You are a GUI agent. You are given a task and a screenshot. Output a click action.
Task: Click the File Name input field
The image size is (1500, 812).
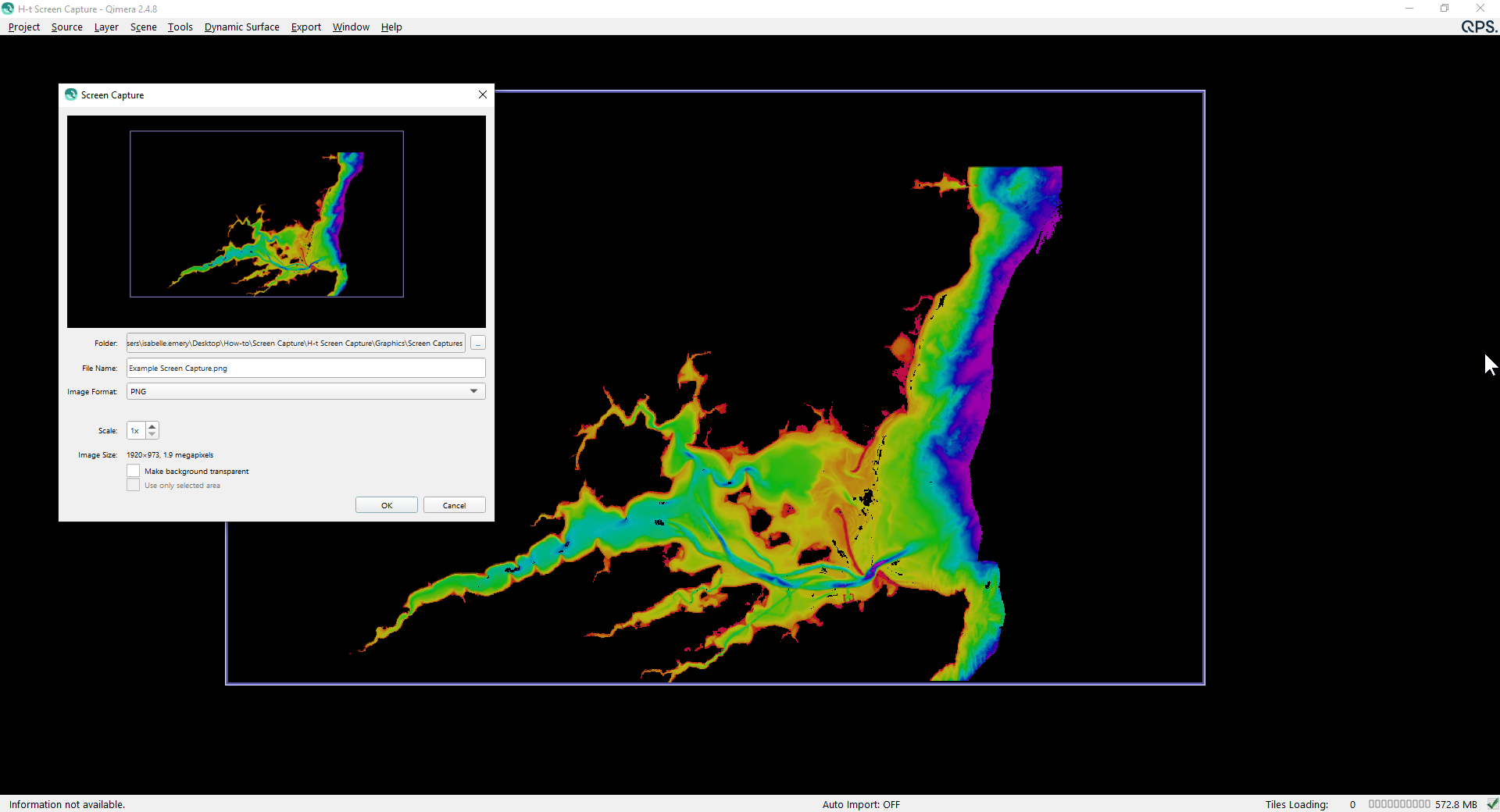click(305, 368)
